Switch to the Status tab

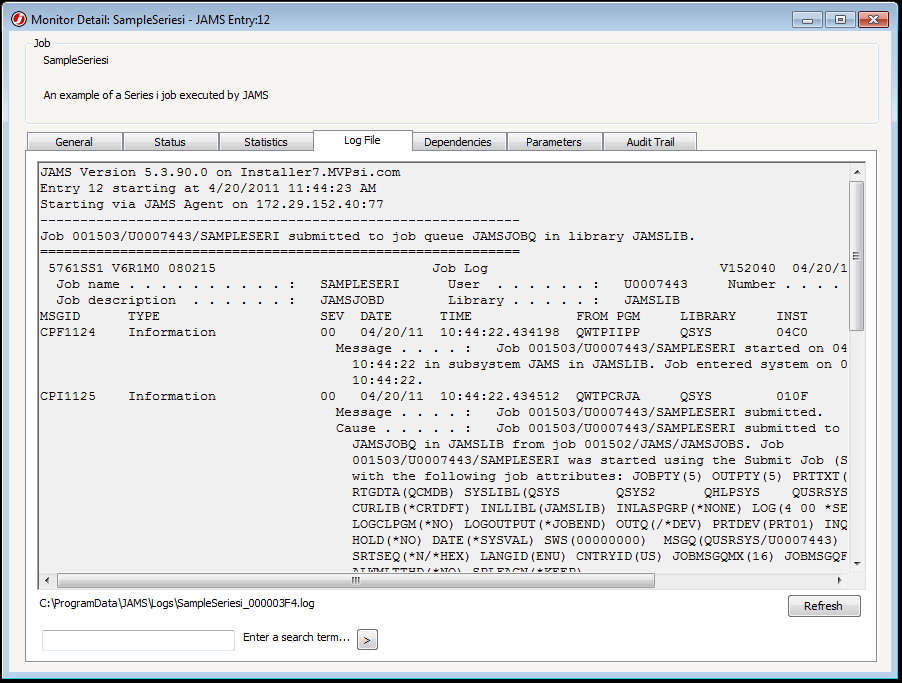[170, 142]
